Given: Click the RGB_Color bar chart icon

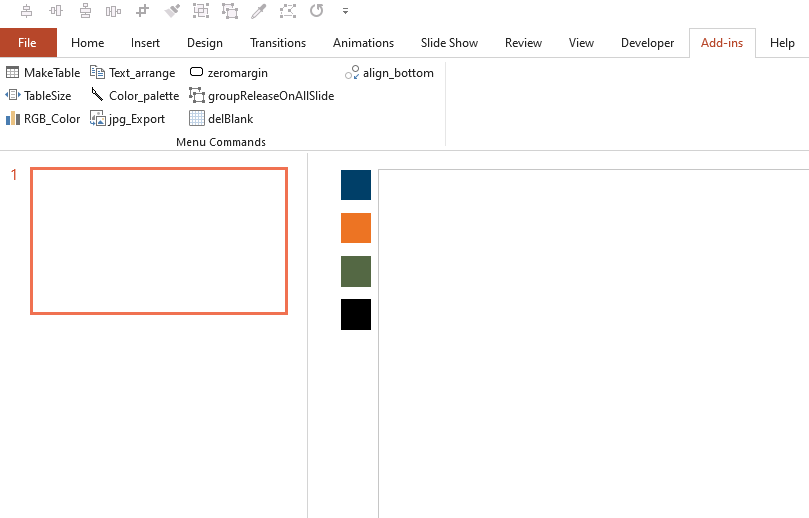Looking at the screenshot, I should (x=12, y=119).
